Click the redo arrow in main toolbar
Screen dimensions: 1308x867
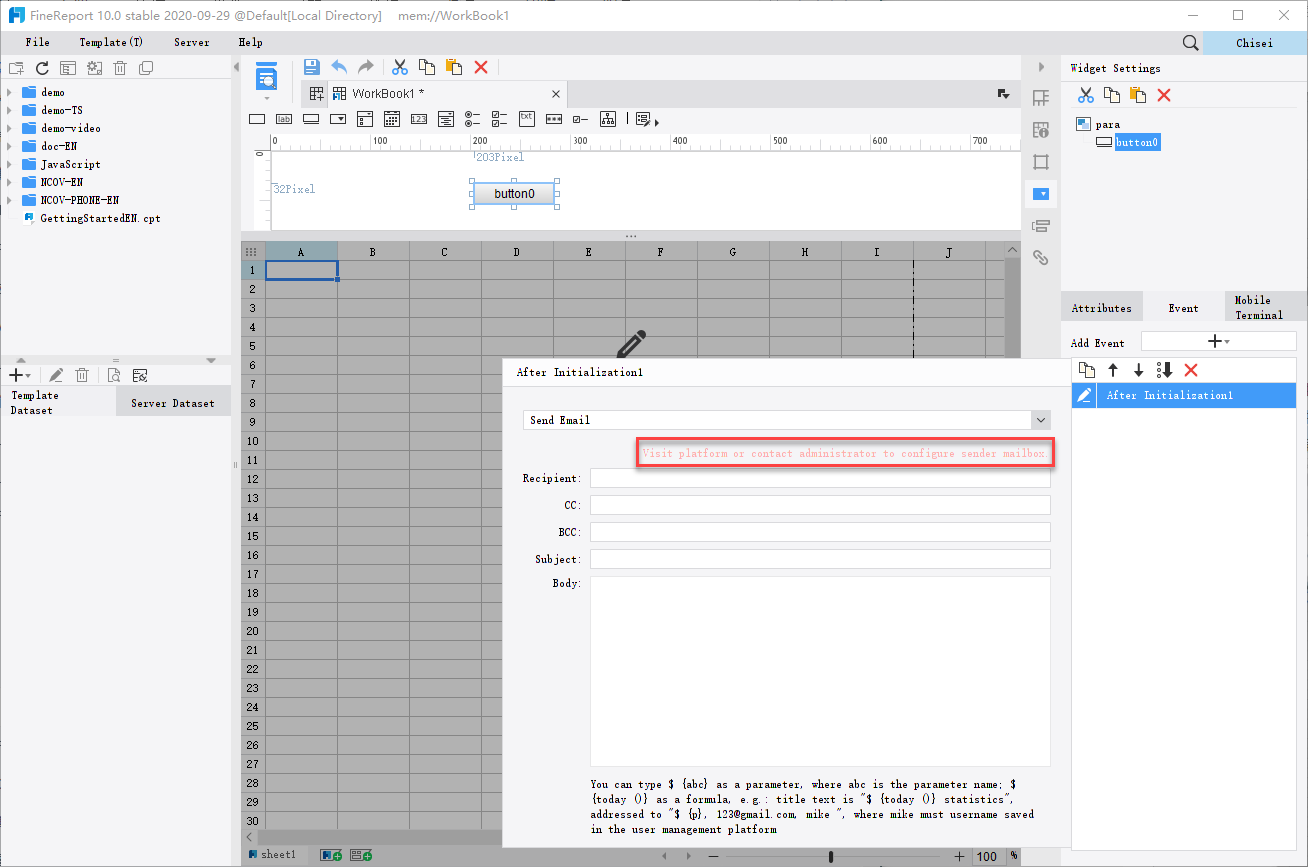[366, 67]
